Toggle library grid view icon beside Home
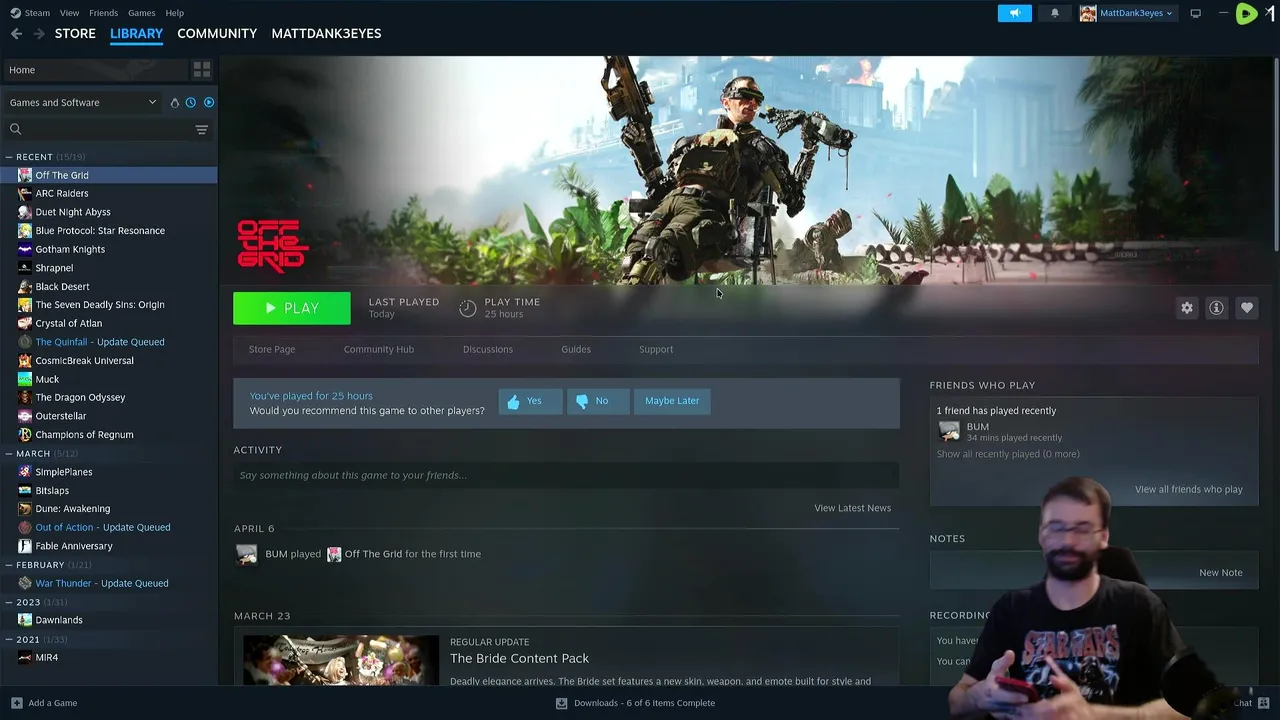 coord(201,70)
